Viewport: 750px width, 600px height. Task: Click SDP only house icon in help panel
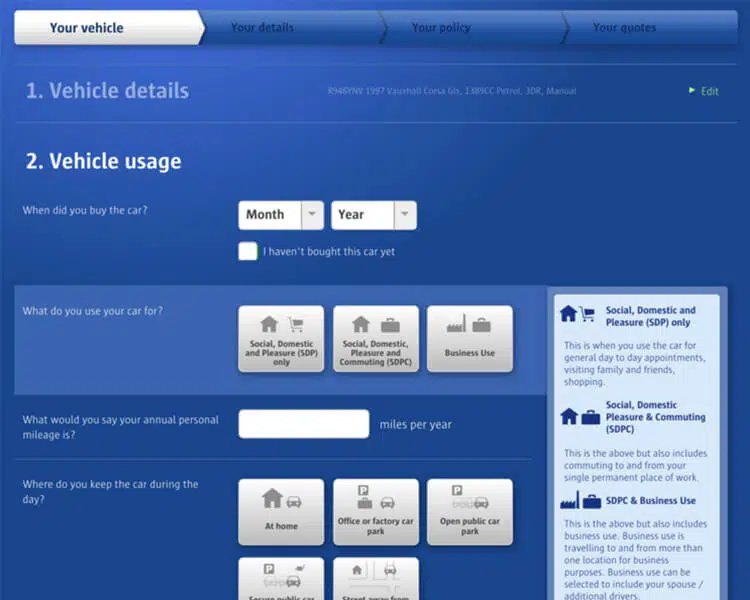[x=569, y=314]
